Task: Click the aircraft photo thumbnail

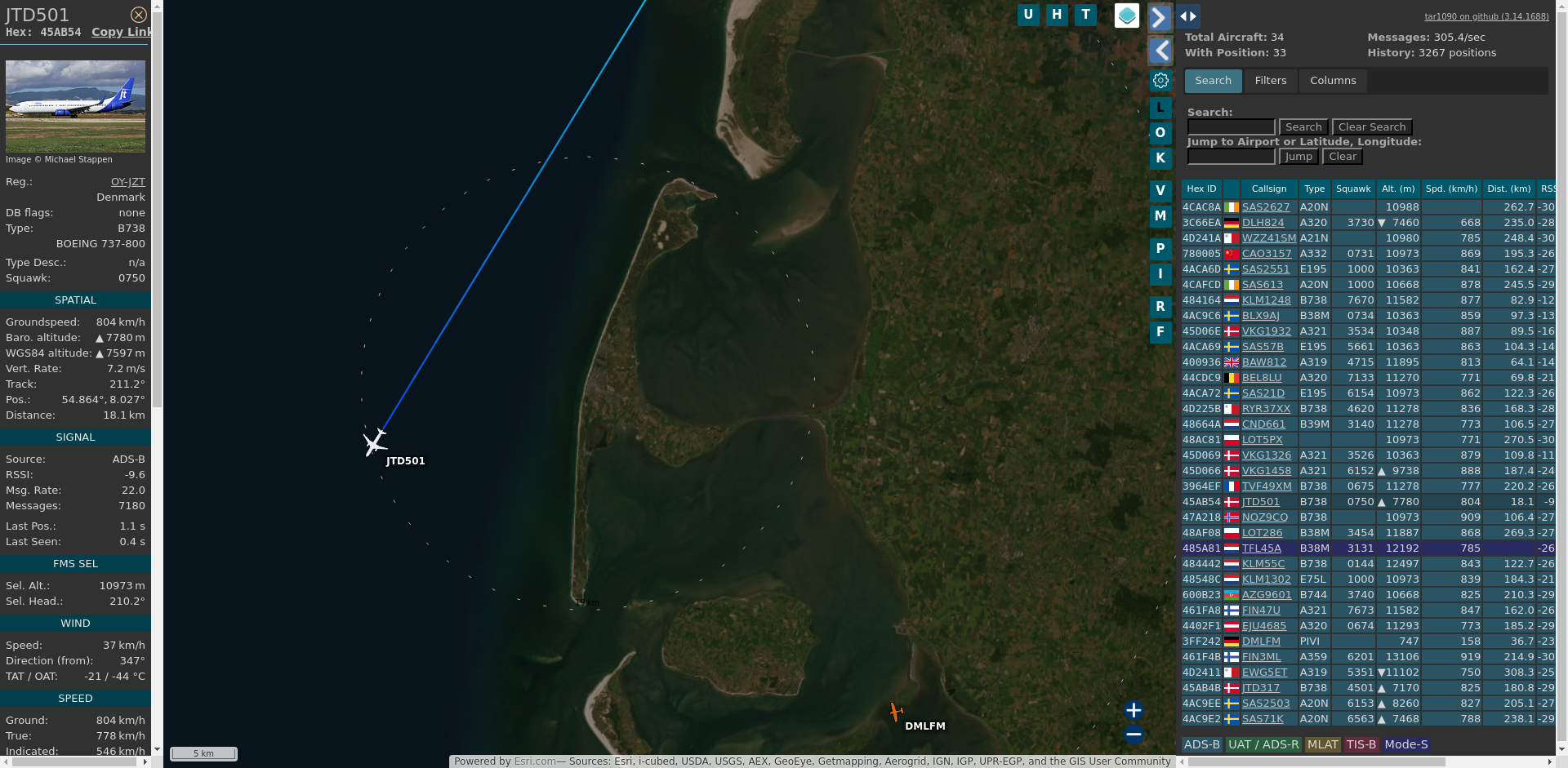Action: click(x=75, y=106)
